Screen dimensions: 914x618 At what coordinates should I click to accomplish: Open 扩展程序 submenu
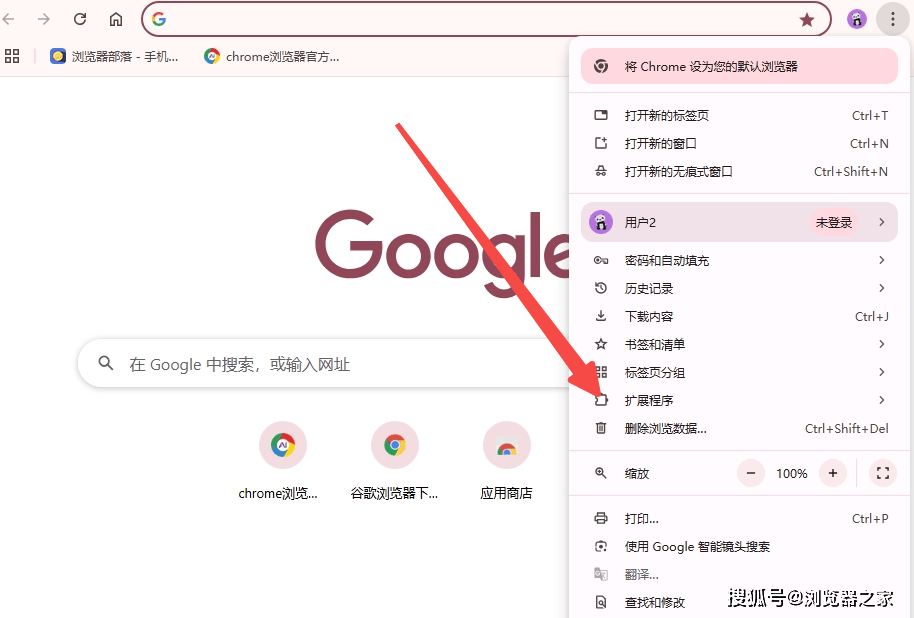(739, 401)
